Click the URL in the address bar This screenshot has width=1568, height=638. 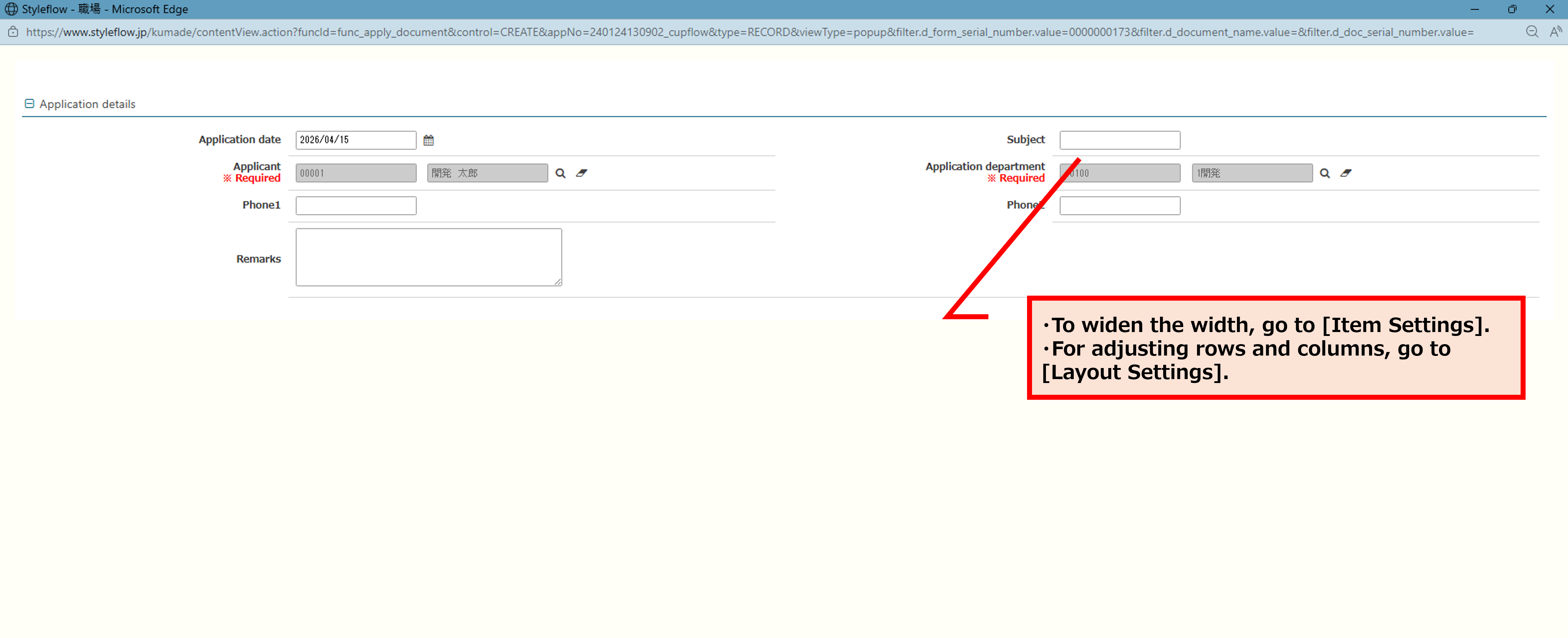[x=749, y=32]
